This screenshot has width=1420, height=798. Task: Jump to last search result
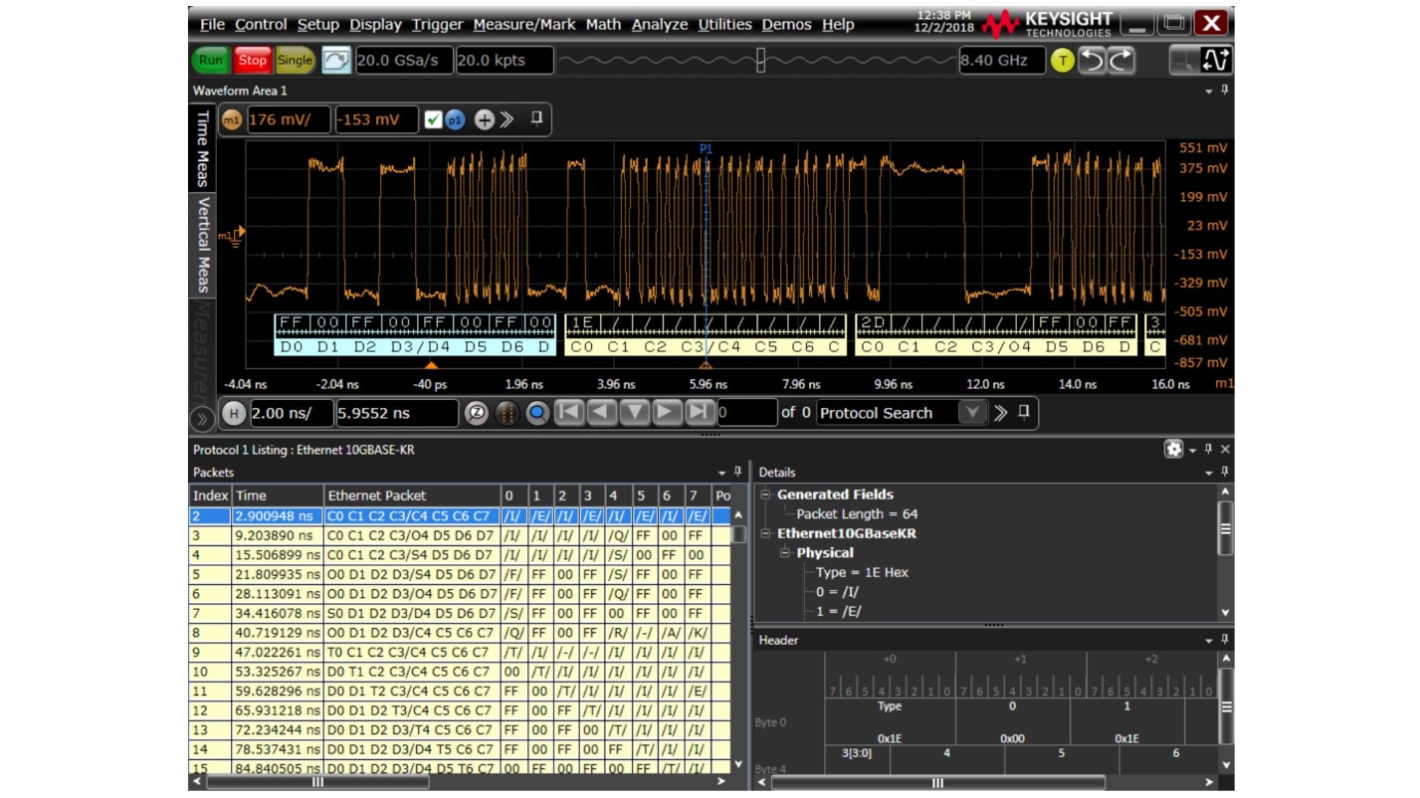700,412
